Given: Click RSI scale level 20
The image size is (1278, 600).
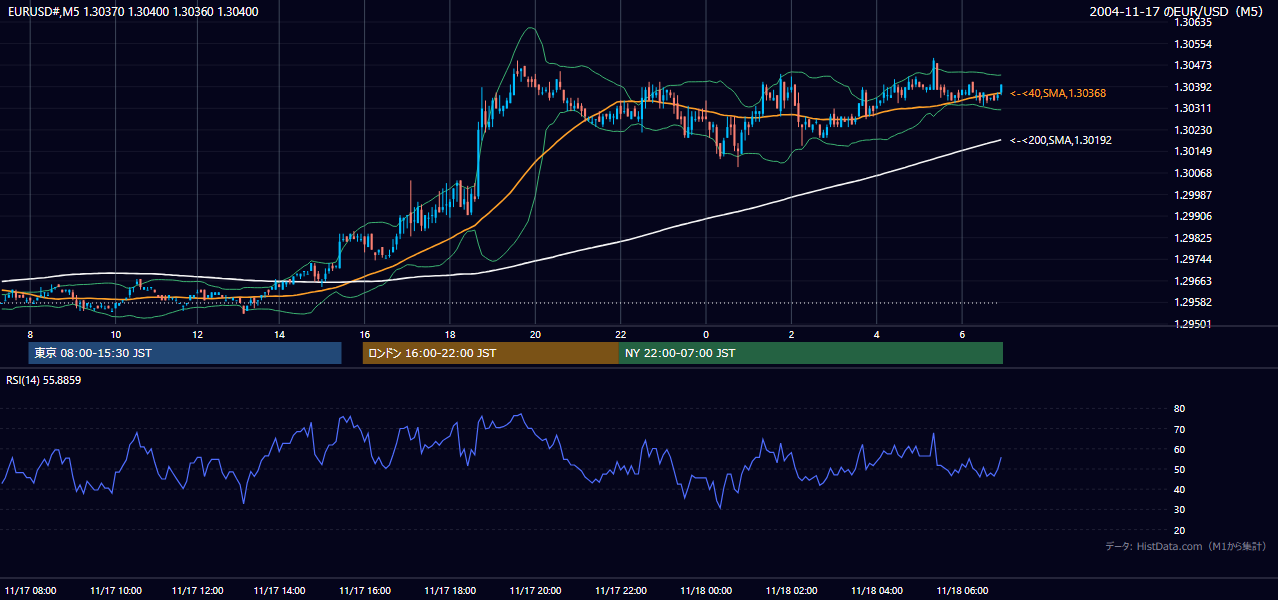Looking at the screenshot, I should tap(1179, 530).
